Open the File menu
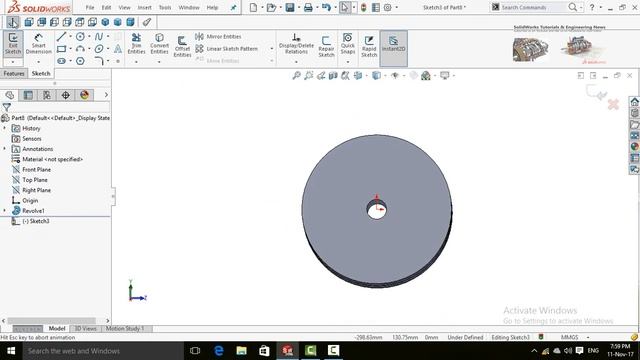 click(90, 7)
